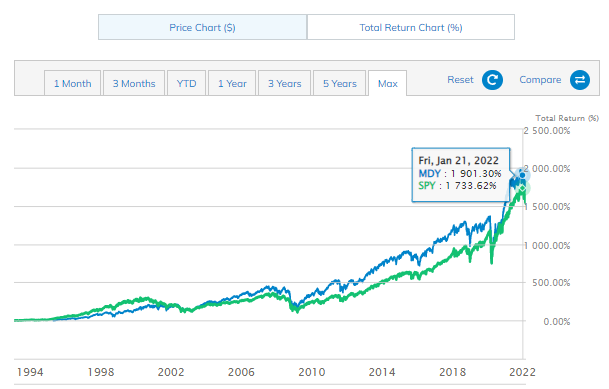Click the 2010 x-axis label
This screenshot has height=389, width=609.
coord(311,372)
